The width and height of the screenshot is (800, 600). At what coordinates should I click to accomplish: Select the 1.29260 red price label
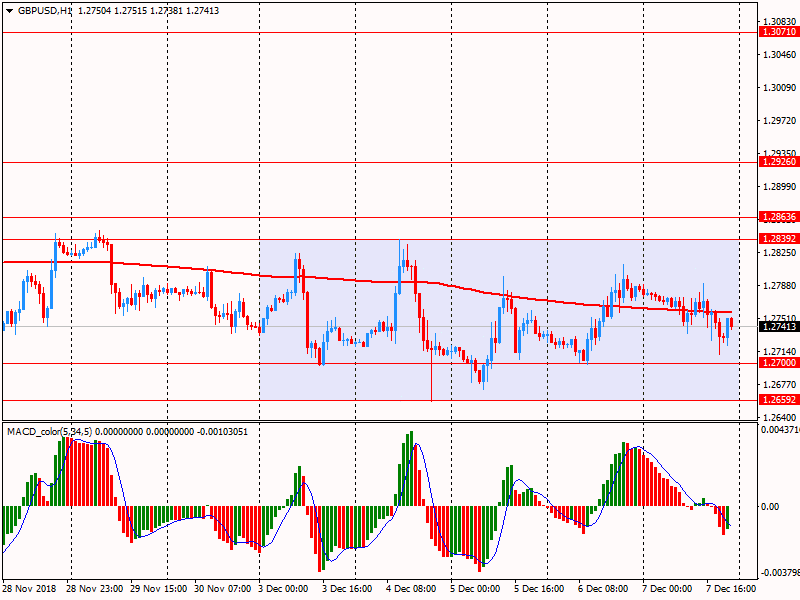[x=779, y=162]
